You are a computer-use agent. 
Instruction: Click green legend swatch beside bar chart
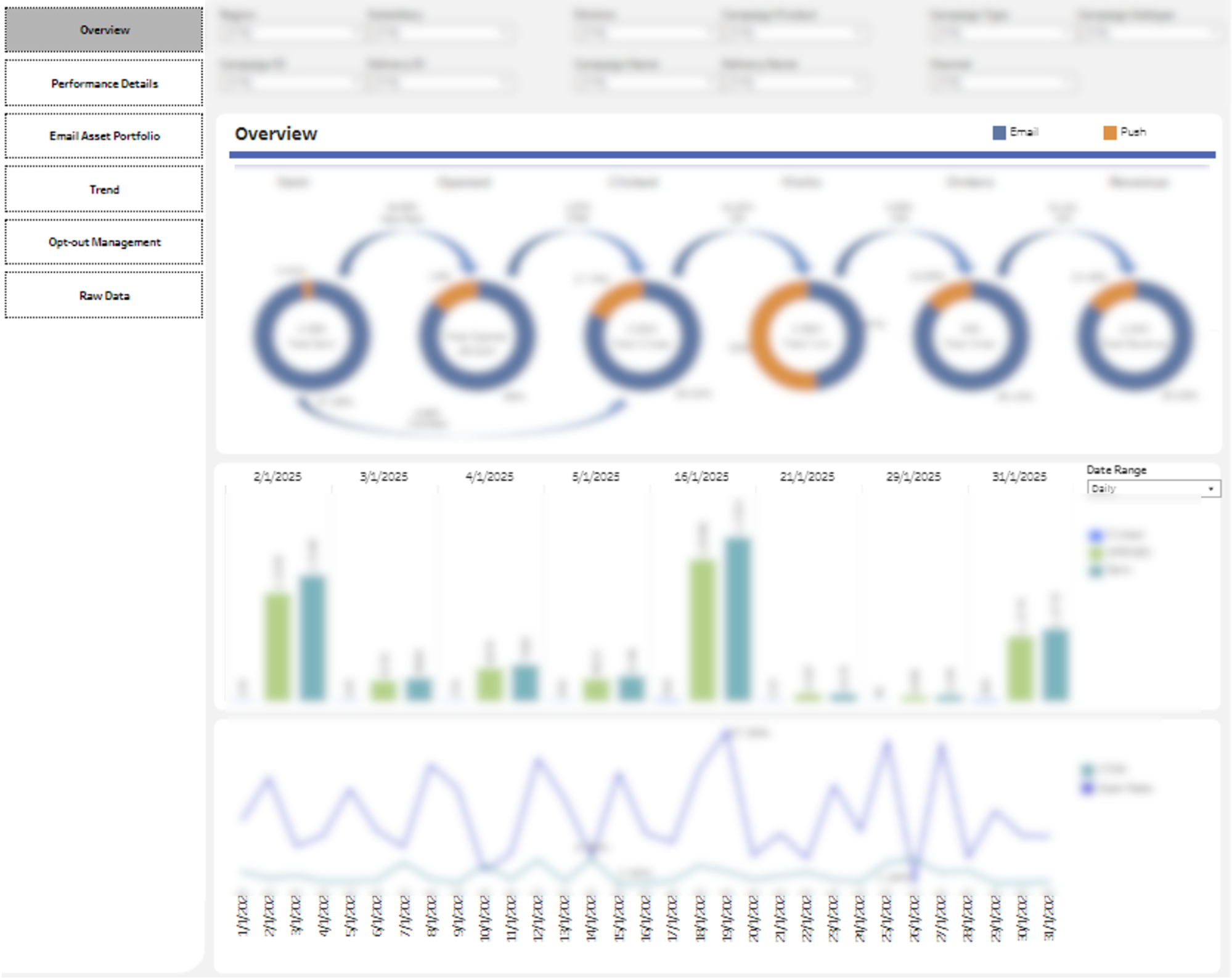pyautogui.click(x=1096, y=553)
